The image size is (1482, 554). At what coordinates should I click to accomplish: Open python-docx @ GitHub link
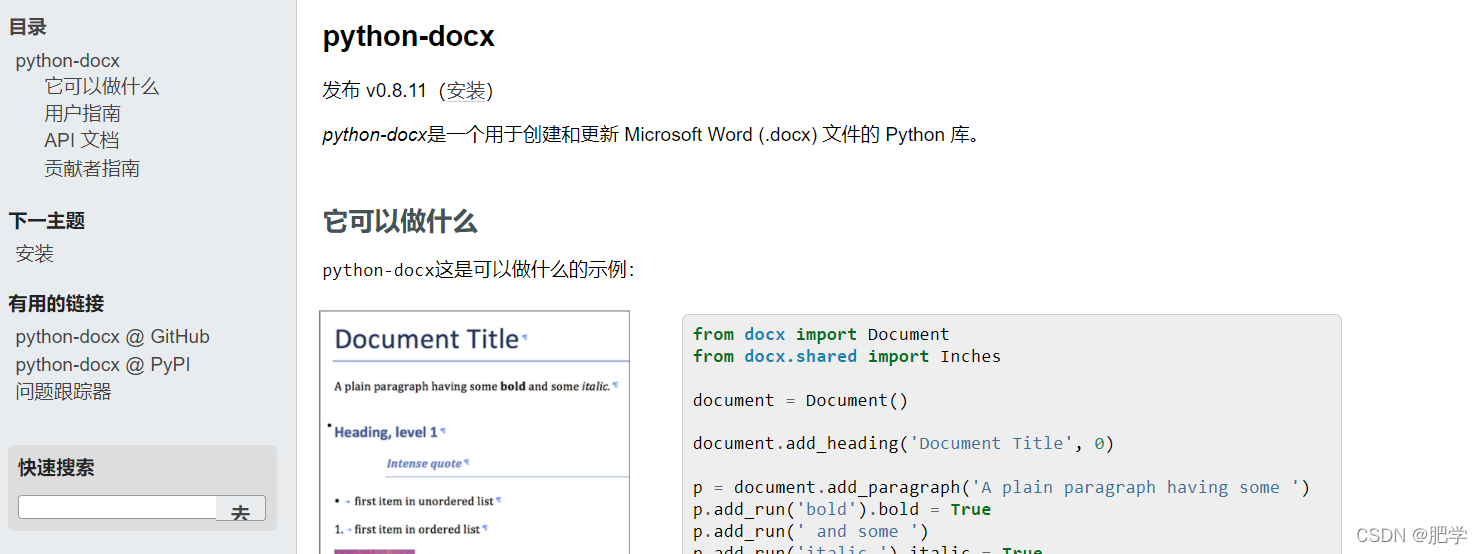point(112,337)
